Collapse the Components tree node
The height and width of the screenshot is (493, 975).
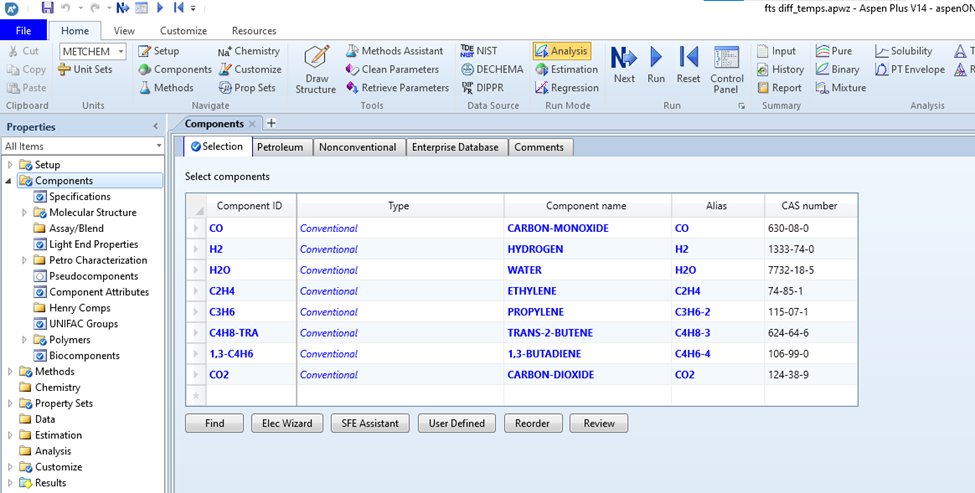[x=9, y=181]
